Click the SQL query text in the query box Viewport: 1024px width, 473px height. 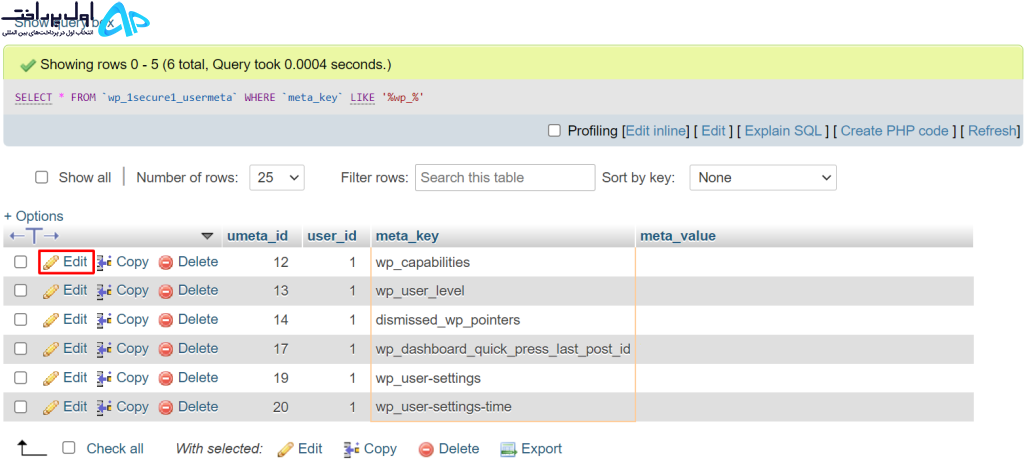(x=220, y=98)
